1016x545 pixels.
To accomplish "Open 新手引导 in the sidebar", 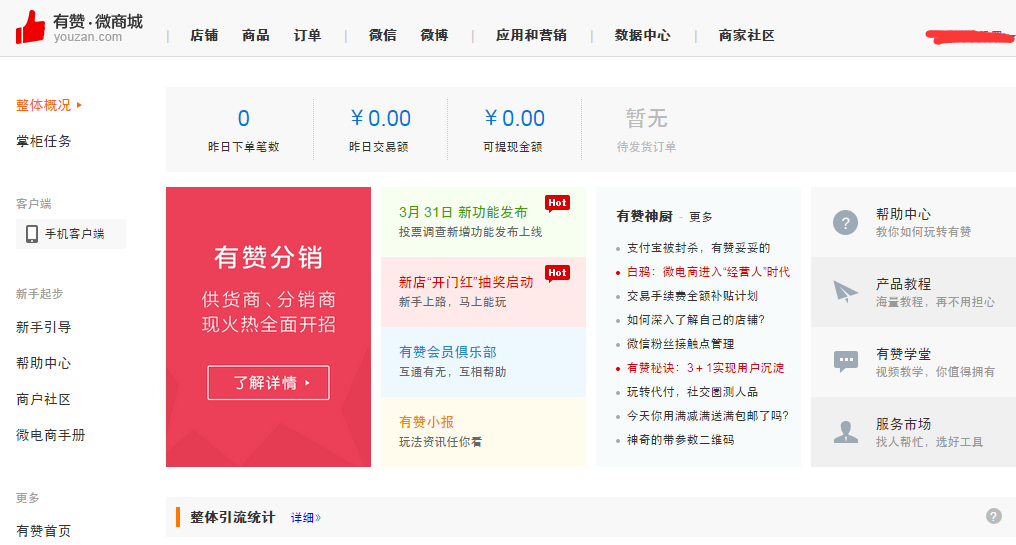I will [x=43, y=327].
